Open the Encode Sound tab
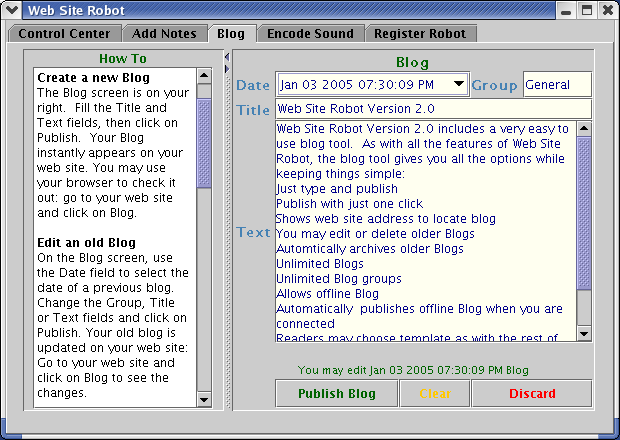The image size is (620, 440). coord(310,34)
